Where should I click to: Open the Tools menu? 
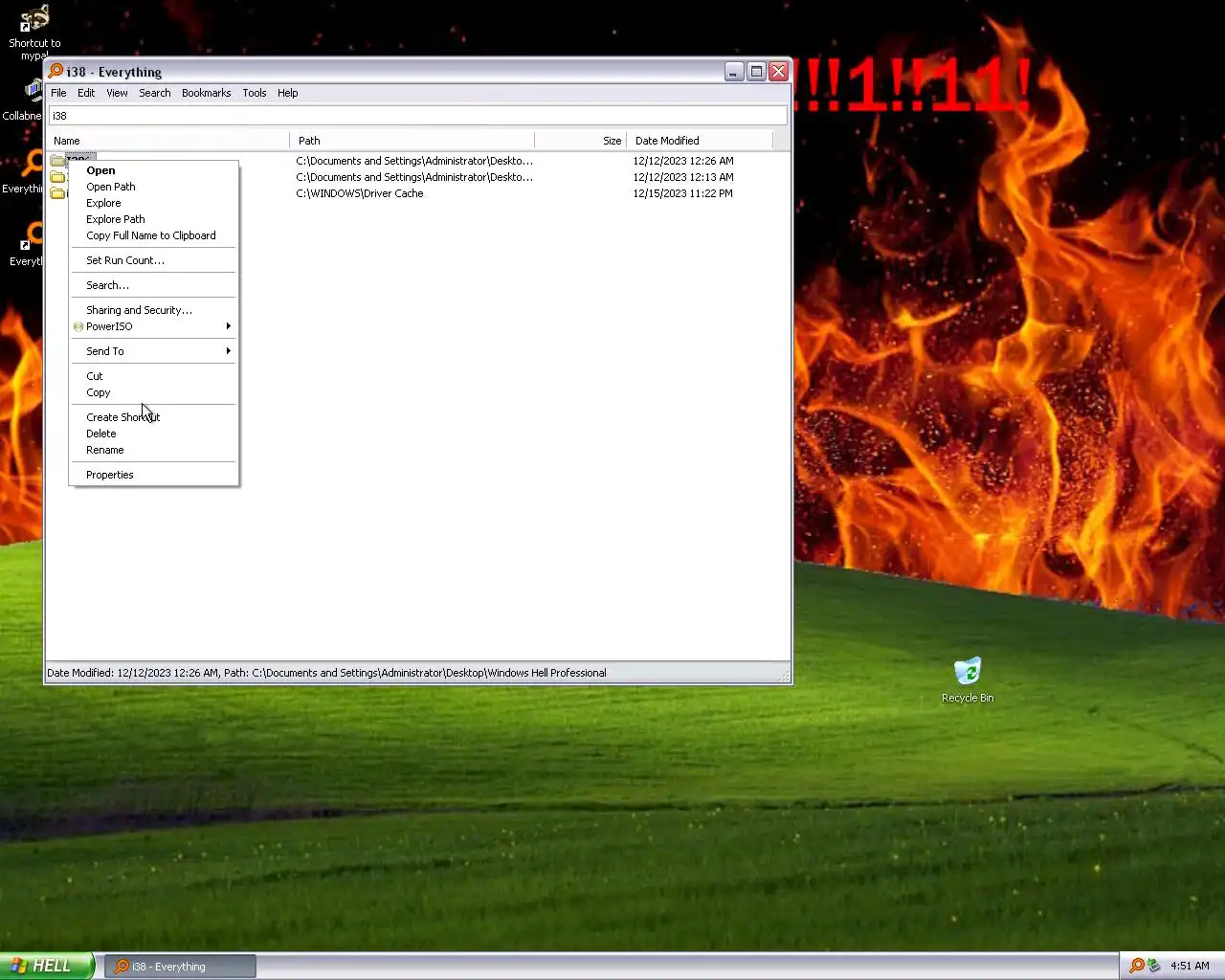tap(255, 93)
